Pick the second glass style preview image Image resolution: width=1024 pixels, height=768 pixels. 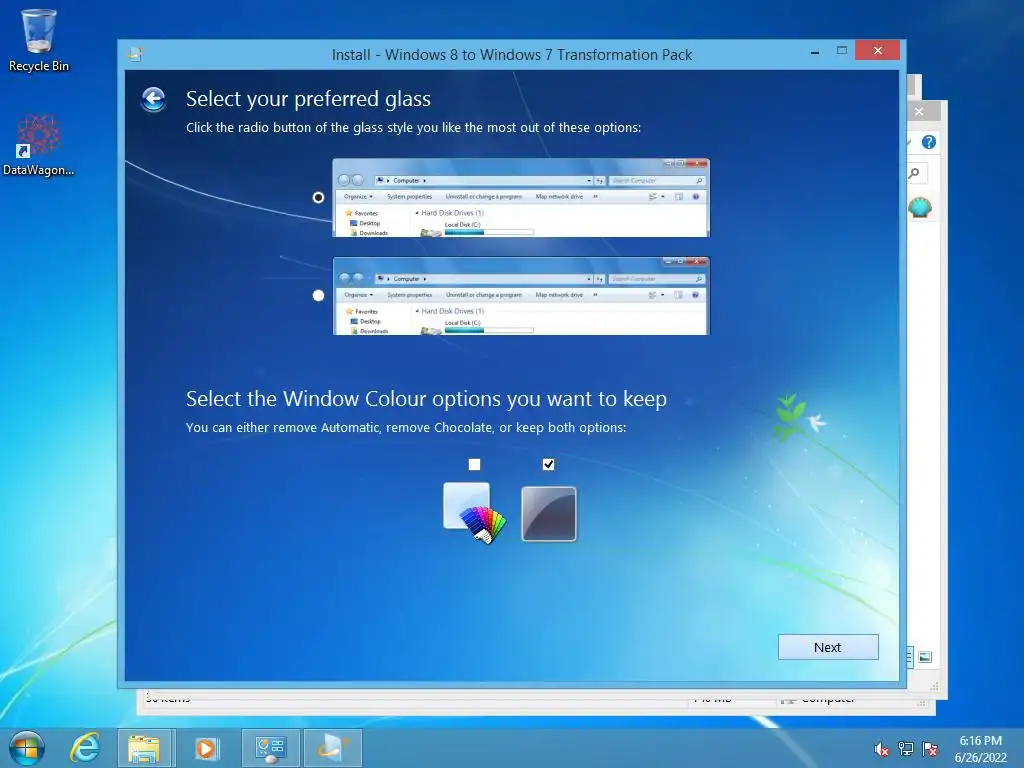coord(520,296)
